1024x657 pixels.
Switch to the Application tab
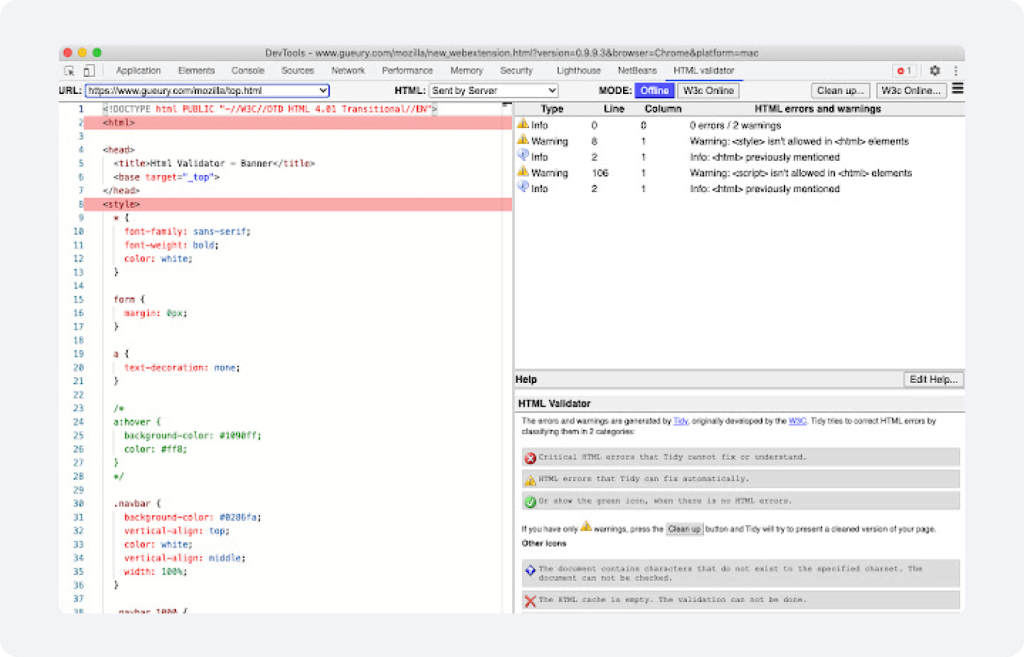138,71
